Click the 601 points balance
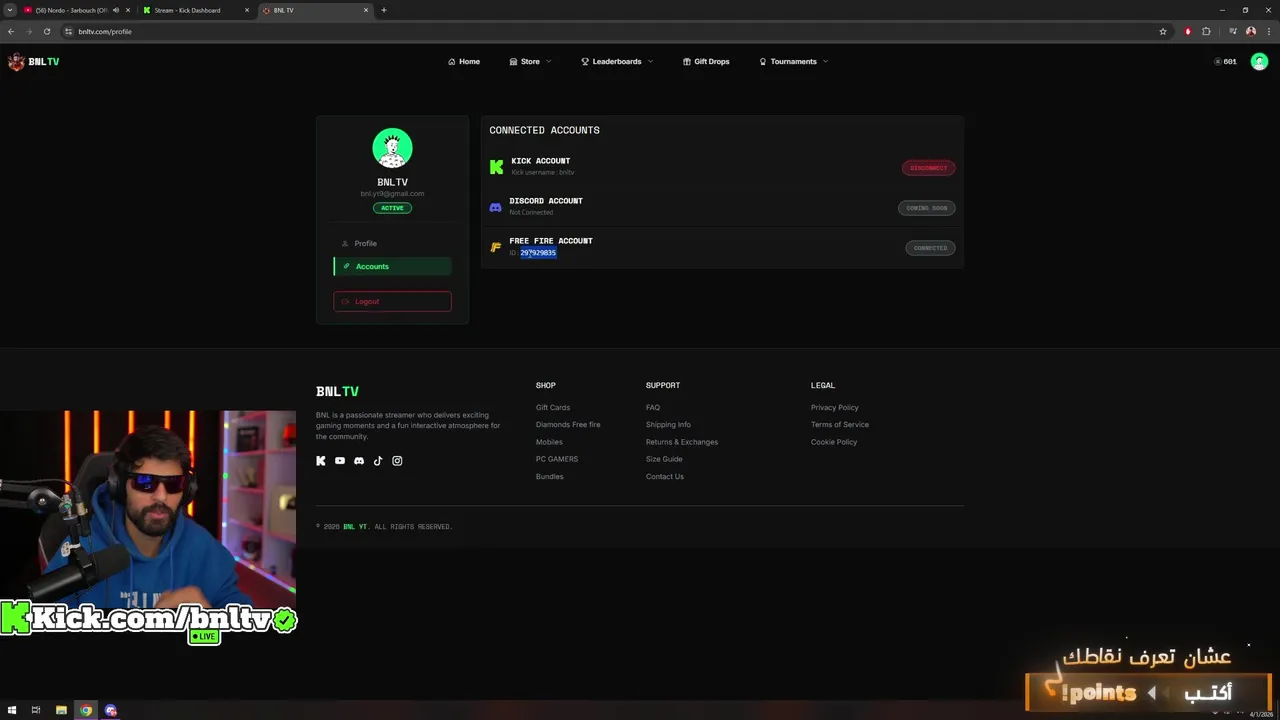 (x=1225, y=62)
